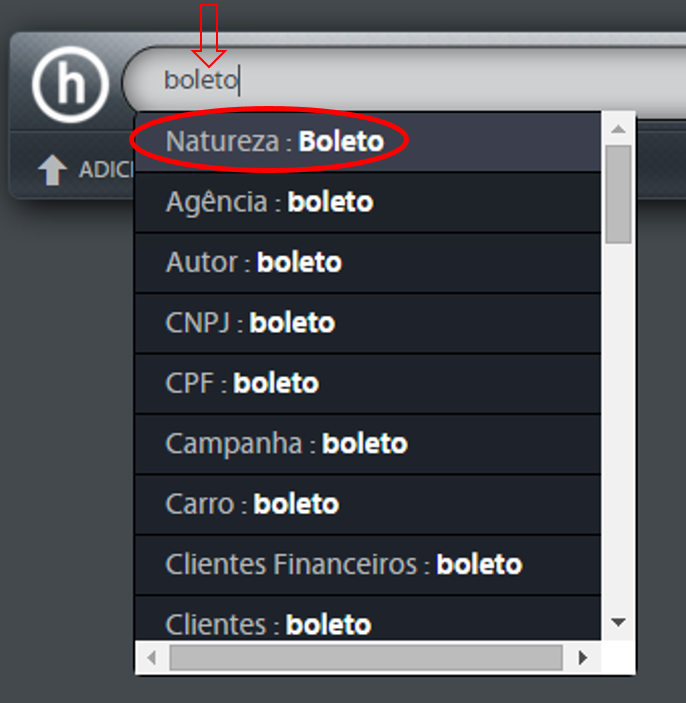Click the dropdown scroll down arrow
This screenshot has height=703, width=686.
[x=618, y=622]
